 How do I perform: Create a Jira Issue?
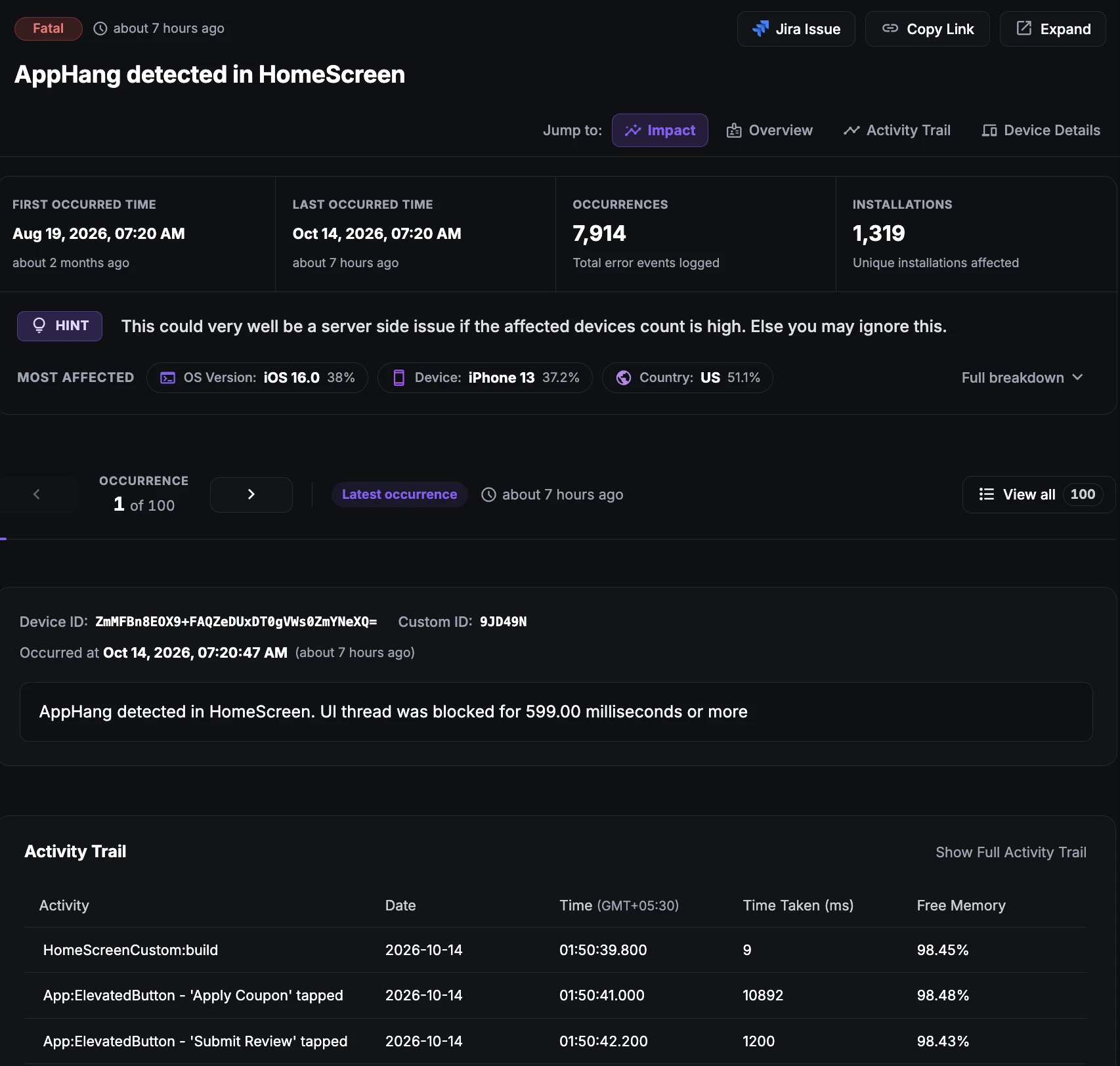[x=796, y=29]
